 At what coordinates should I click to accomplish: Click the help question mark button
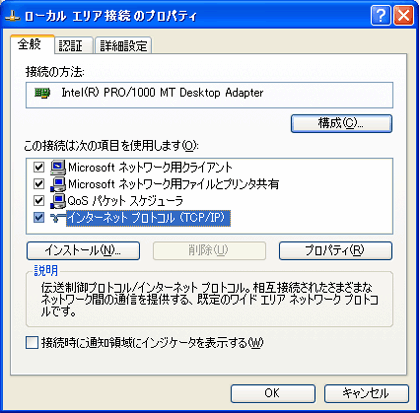click(x=380, y=16)
